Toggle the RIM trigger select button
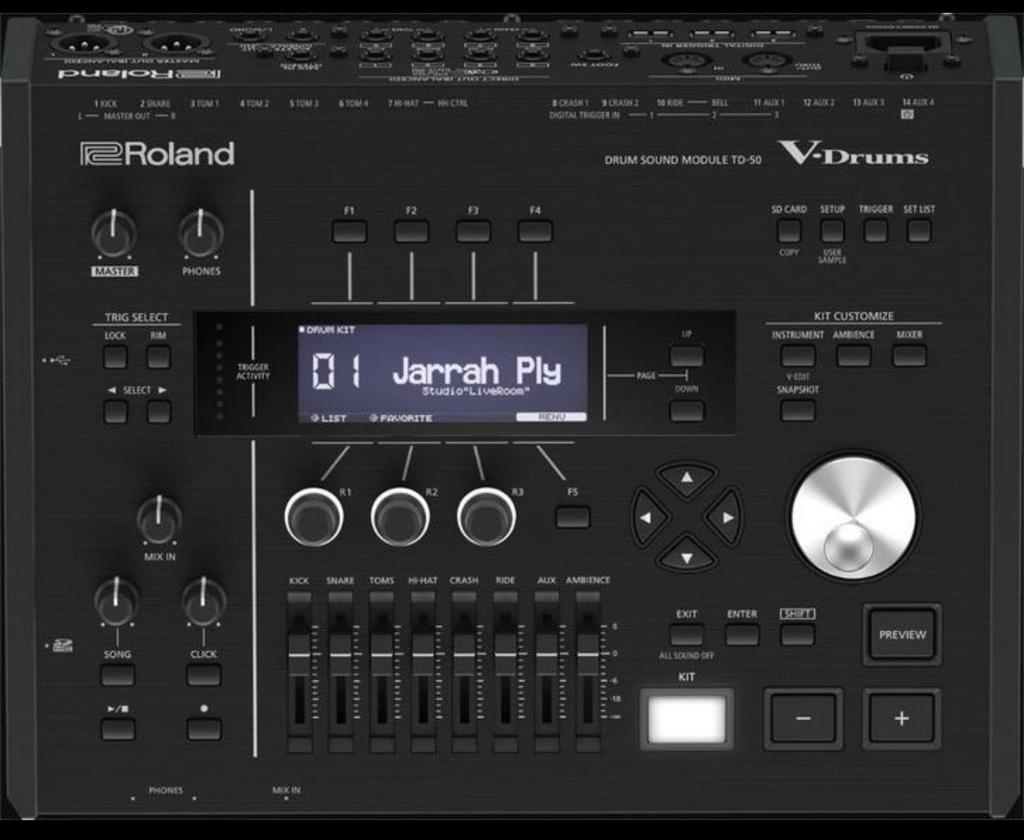 (158, 357)
